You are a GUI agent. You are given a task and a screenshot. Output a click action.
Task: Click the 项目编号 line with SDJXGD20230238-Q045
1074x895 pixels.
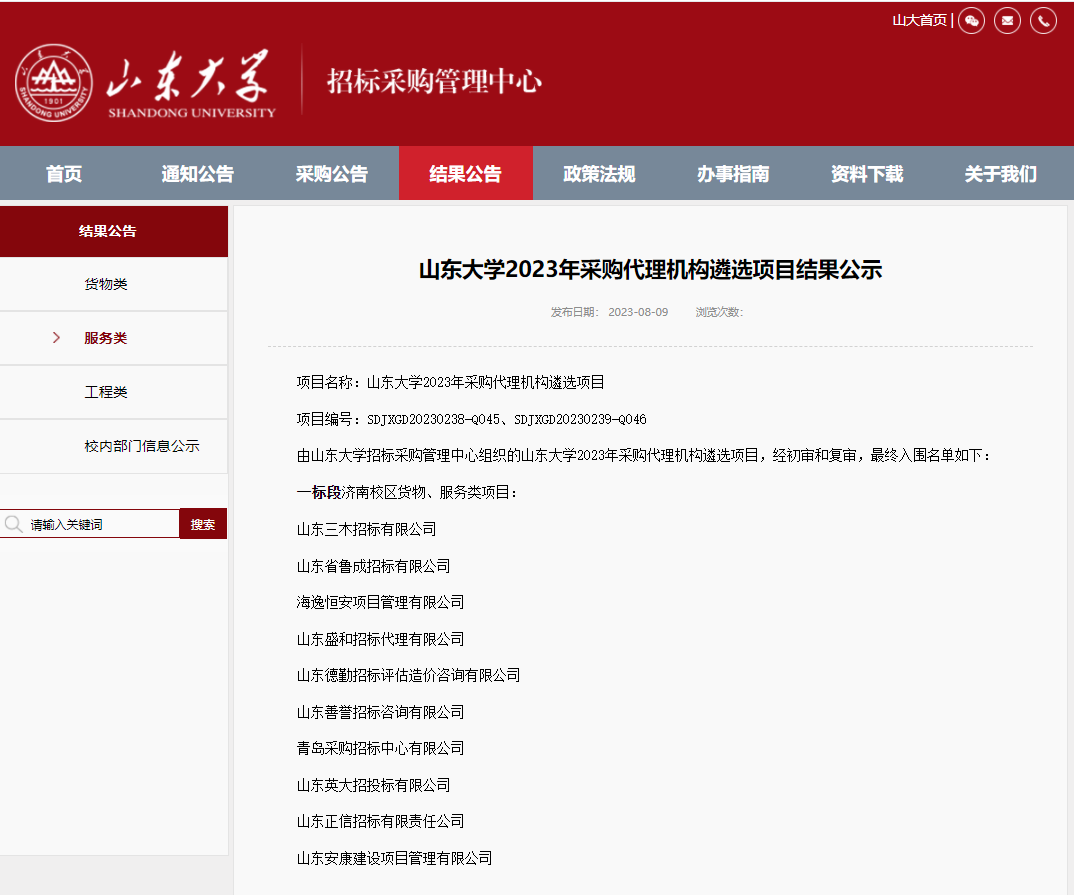(471, 419)
